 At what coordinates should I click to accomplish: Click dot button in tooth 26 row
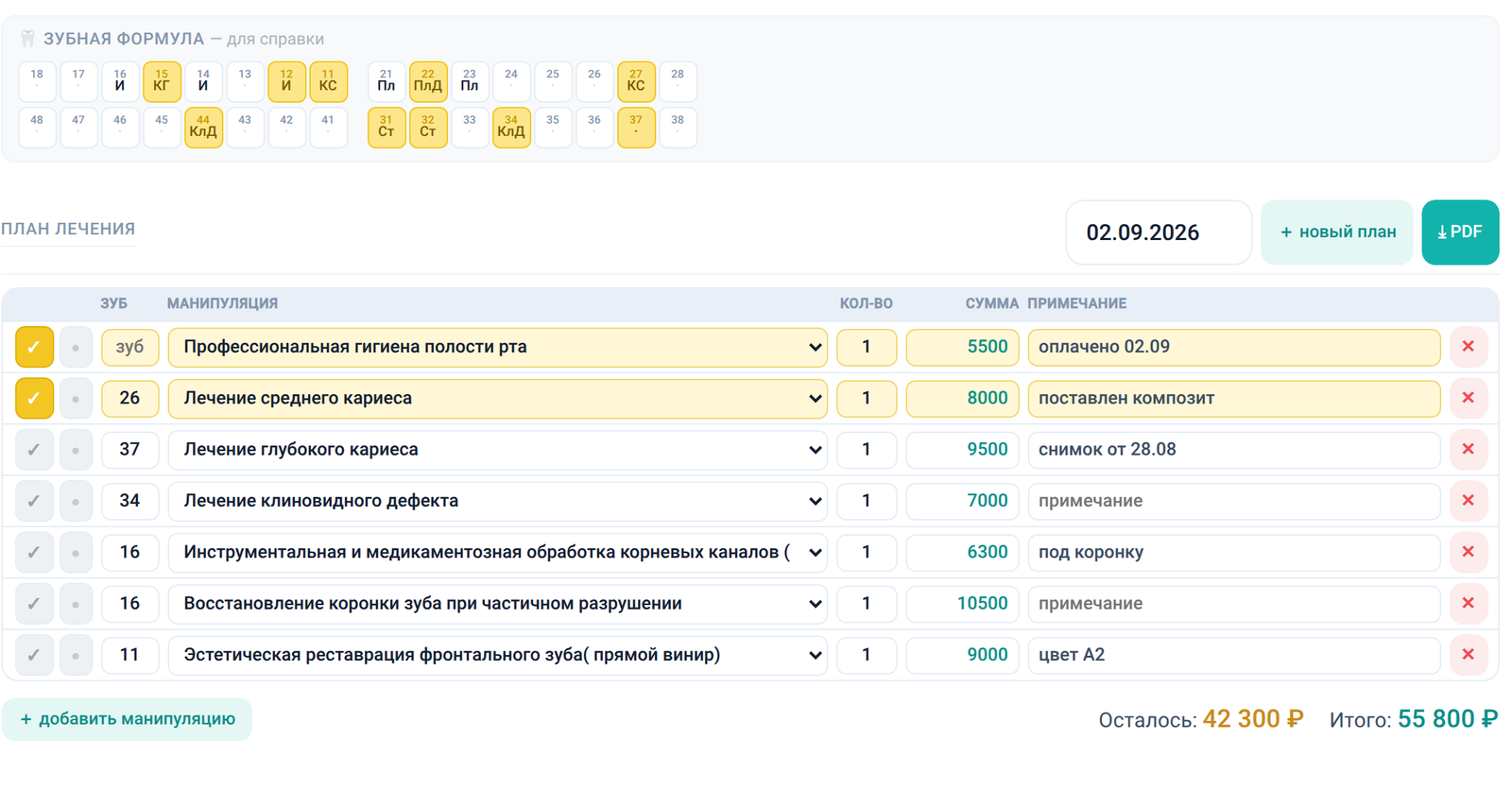(76, 398)
